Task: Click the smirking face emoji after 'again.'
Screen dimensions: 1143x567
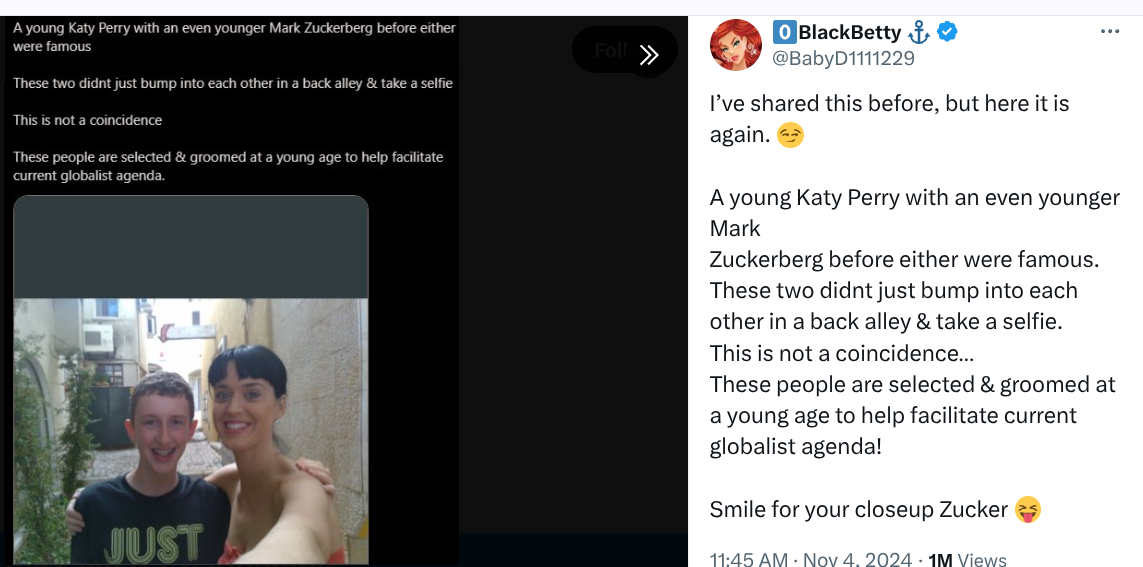Action: coord(790,135)
